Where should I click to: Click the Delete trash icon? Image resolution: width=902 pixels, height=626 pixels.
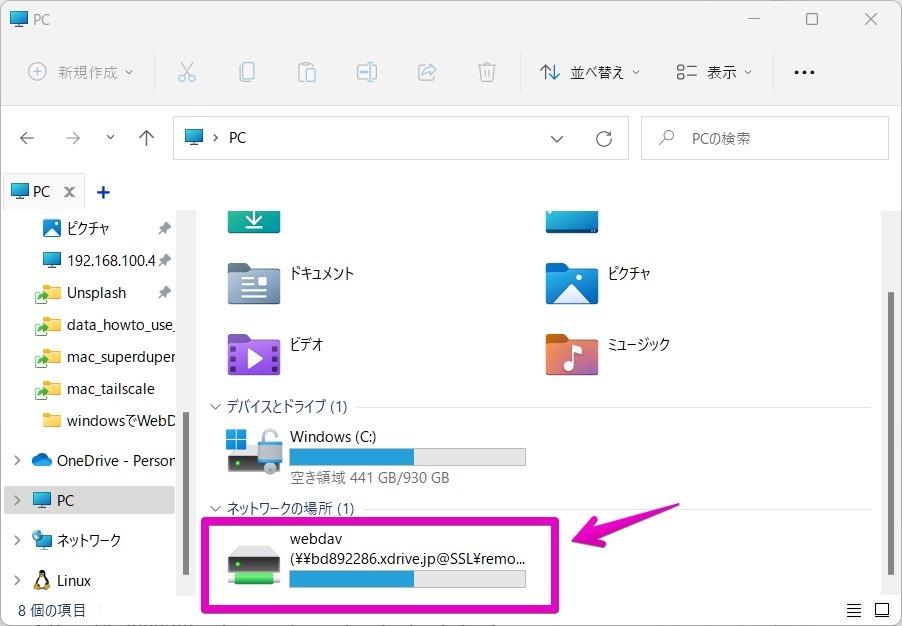click(487, 71)
